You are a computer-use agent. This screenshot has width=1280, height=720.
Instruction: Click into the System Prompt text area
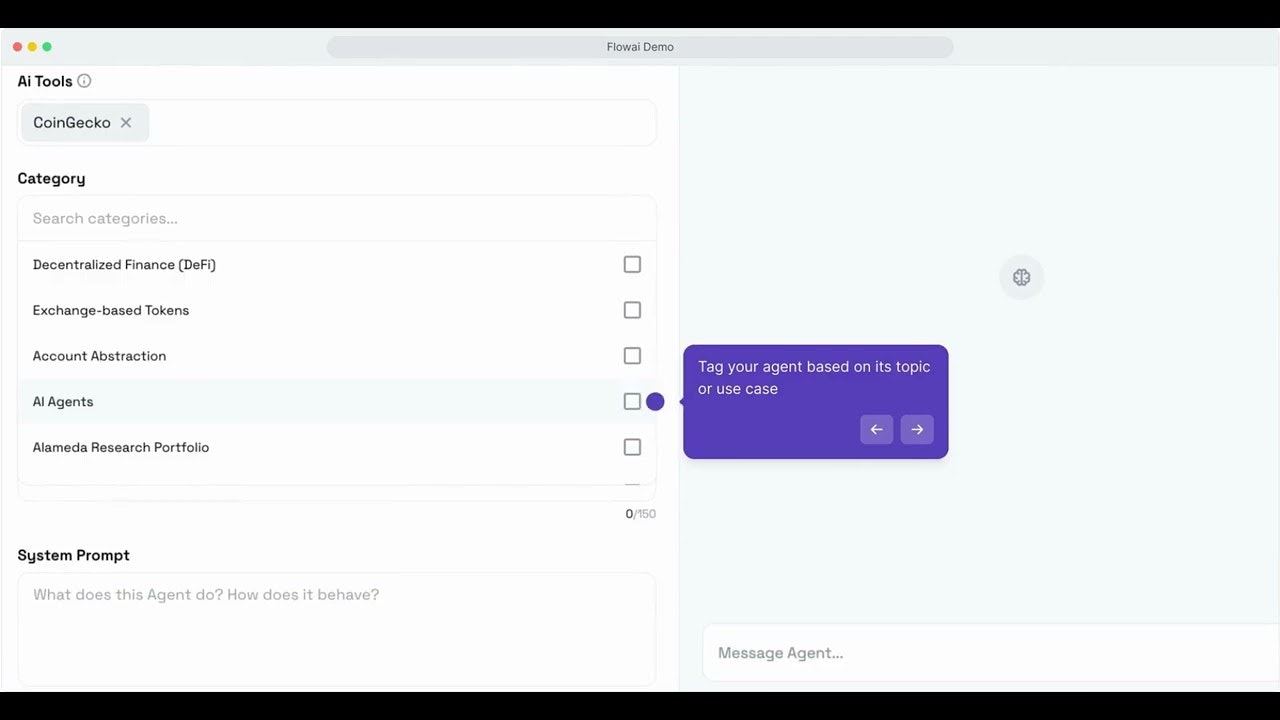coord(336,628)
